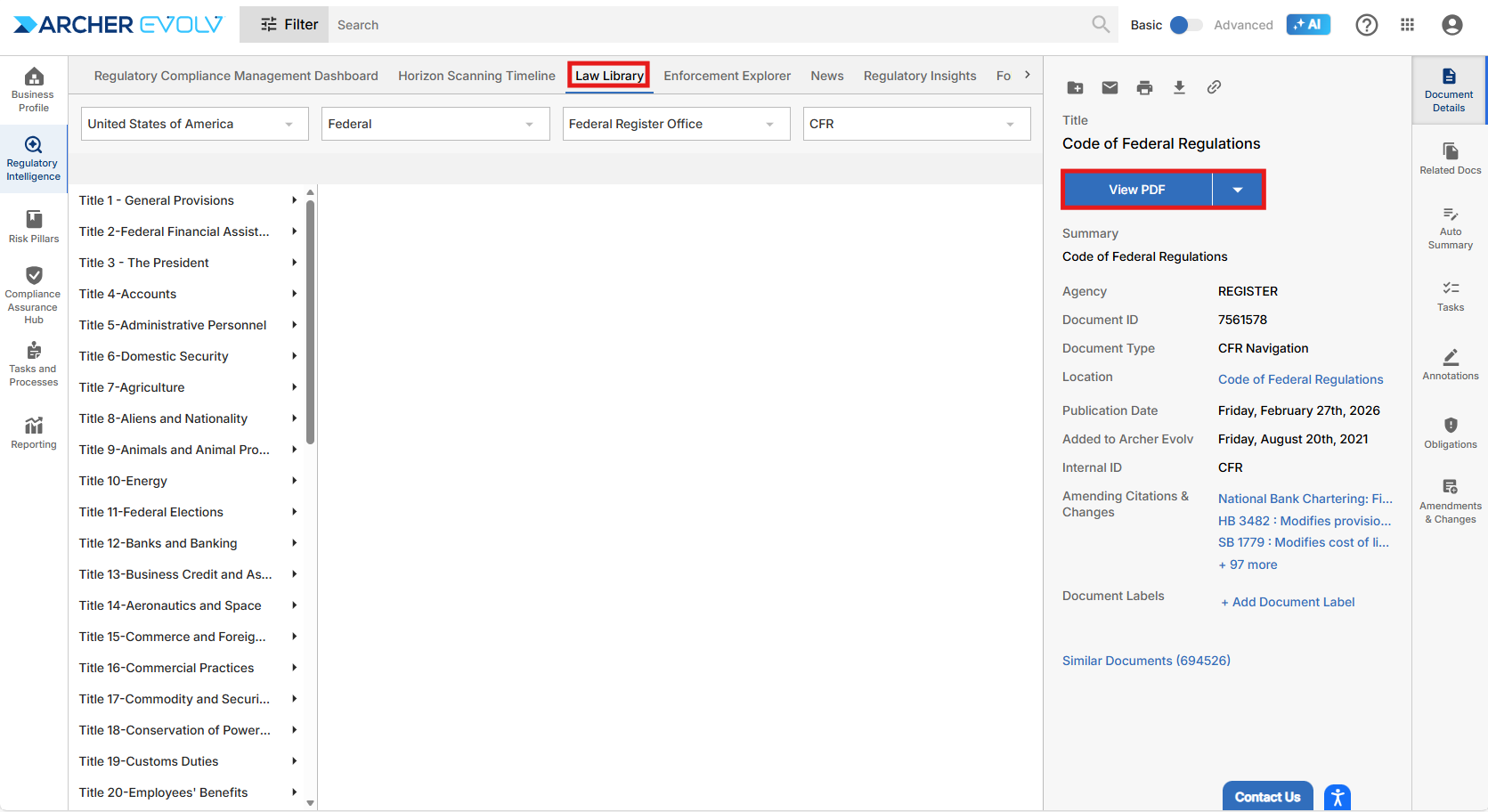Open the United States of America dropdown
The image size is (1488, 812).
click(x=194, y=124)
